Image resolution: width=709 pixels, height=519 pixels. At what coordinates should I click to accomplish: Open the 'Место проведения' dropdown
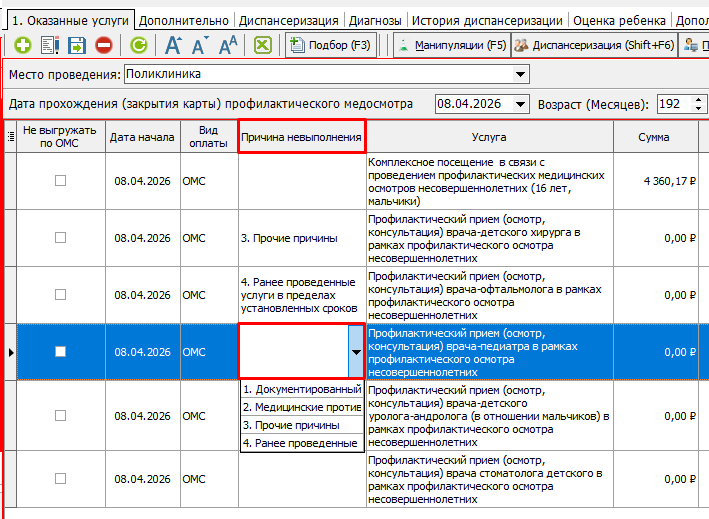520,74
